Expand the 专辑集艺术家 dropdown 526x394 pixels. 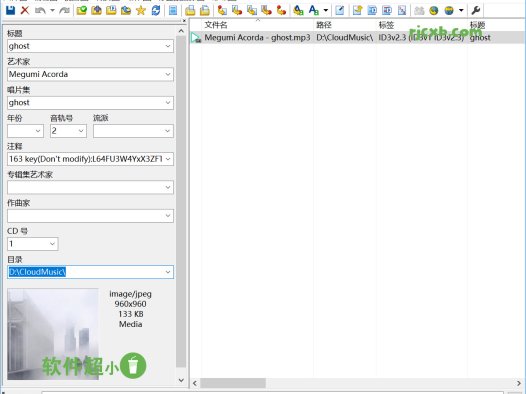[168, 187]
